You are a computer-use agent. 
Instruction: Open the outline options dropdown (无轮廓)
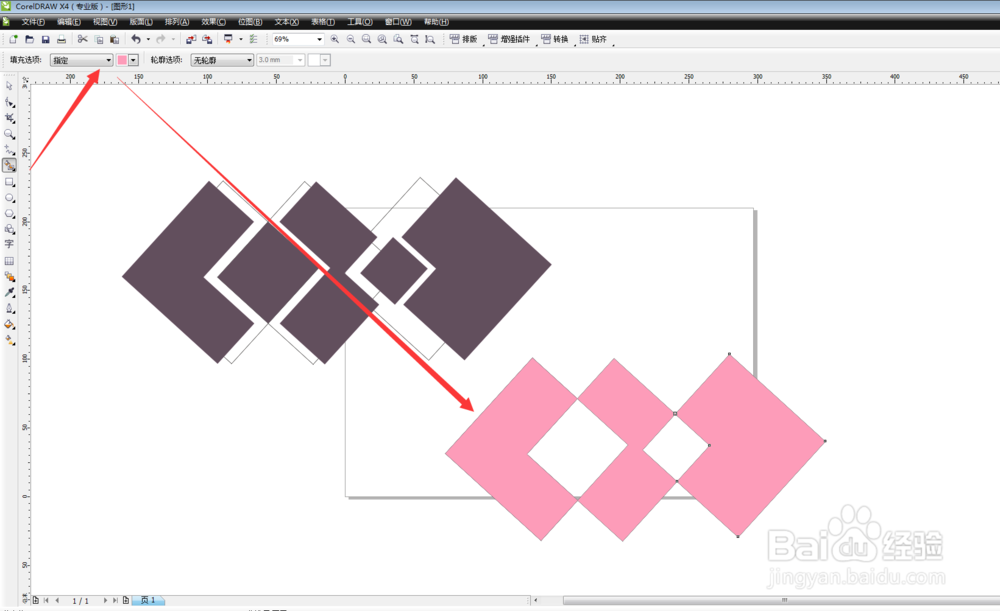pos(222,60)
